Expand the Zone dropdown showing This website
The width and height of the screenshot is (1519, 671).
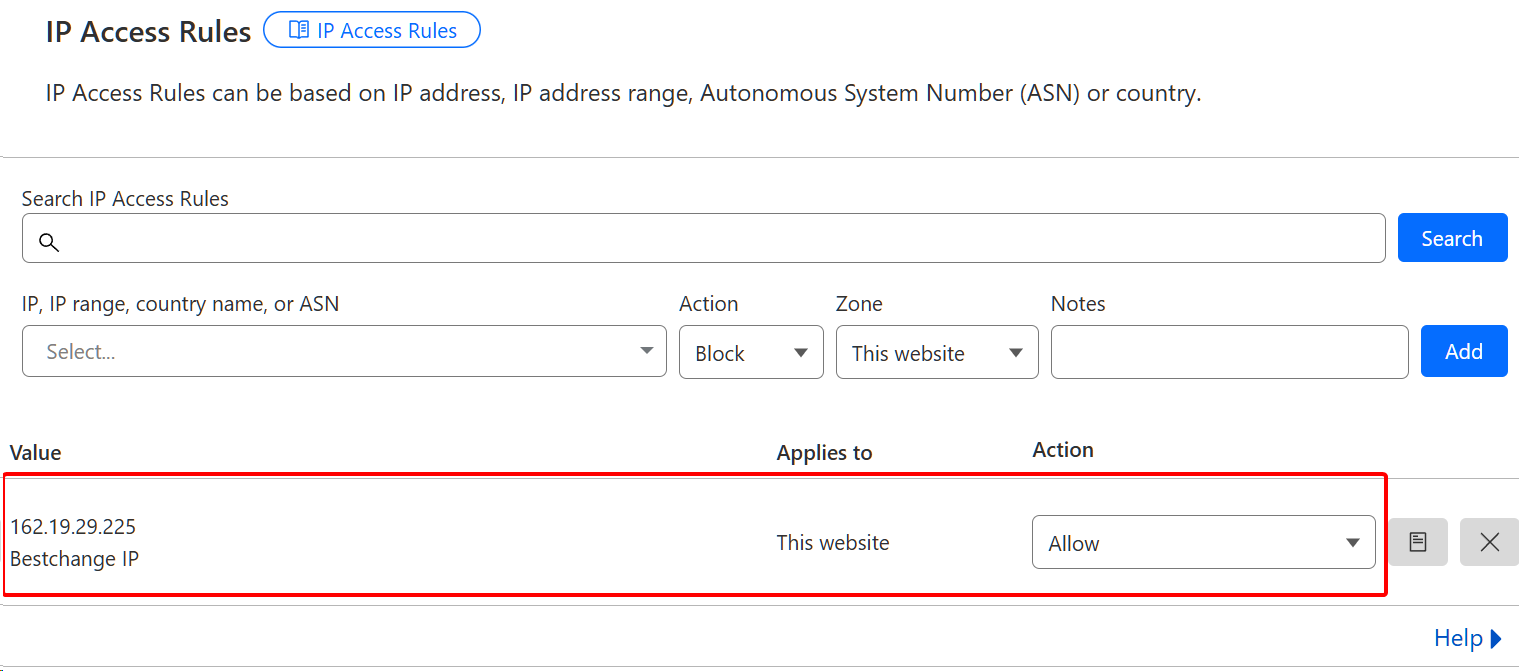point(936,352)
